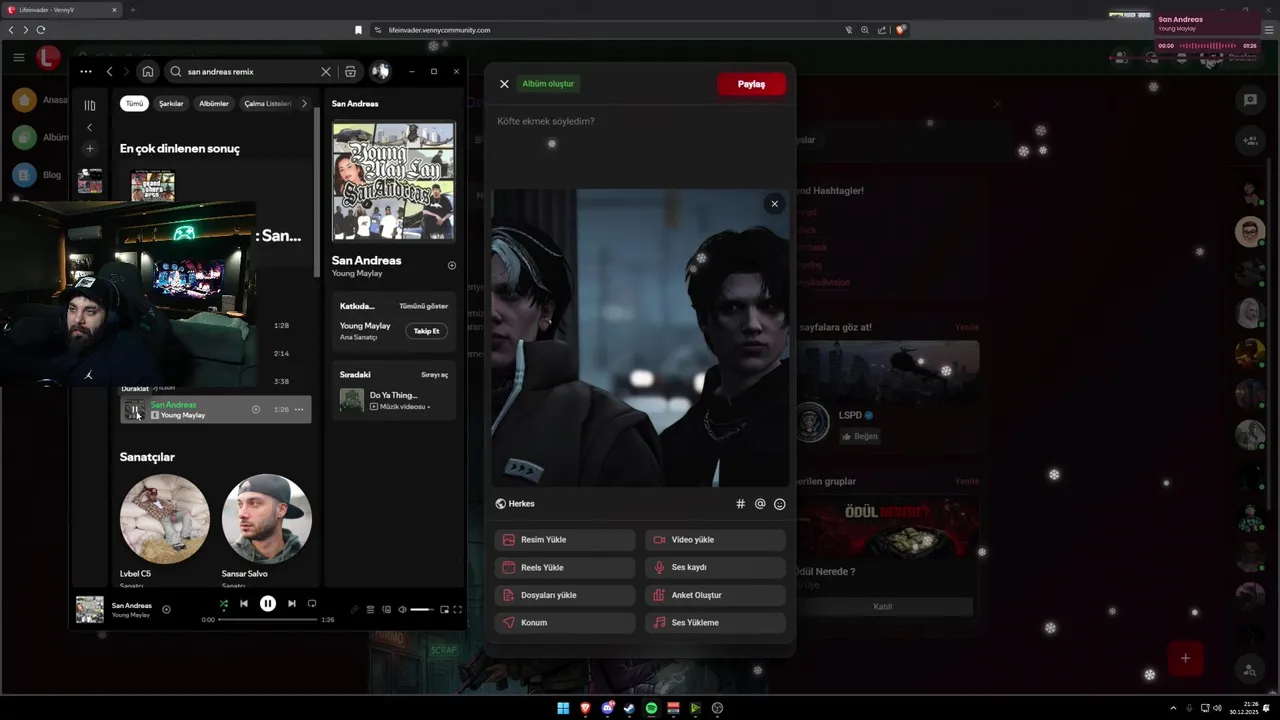Screen dimensions: 1280x720
Task: Clear the san andreas remix search
Action: point(326,72)
